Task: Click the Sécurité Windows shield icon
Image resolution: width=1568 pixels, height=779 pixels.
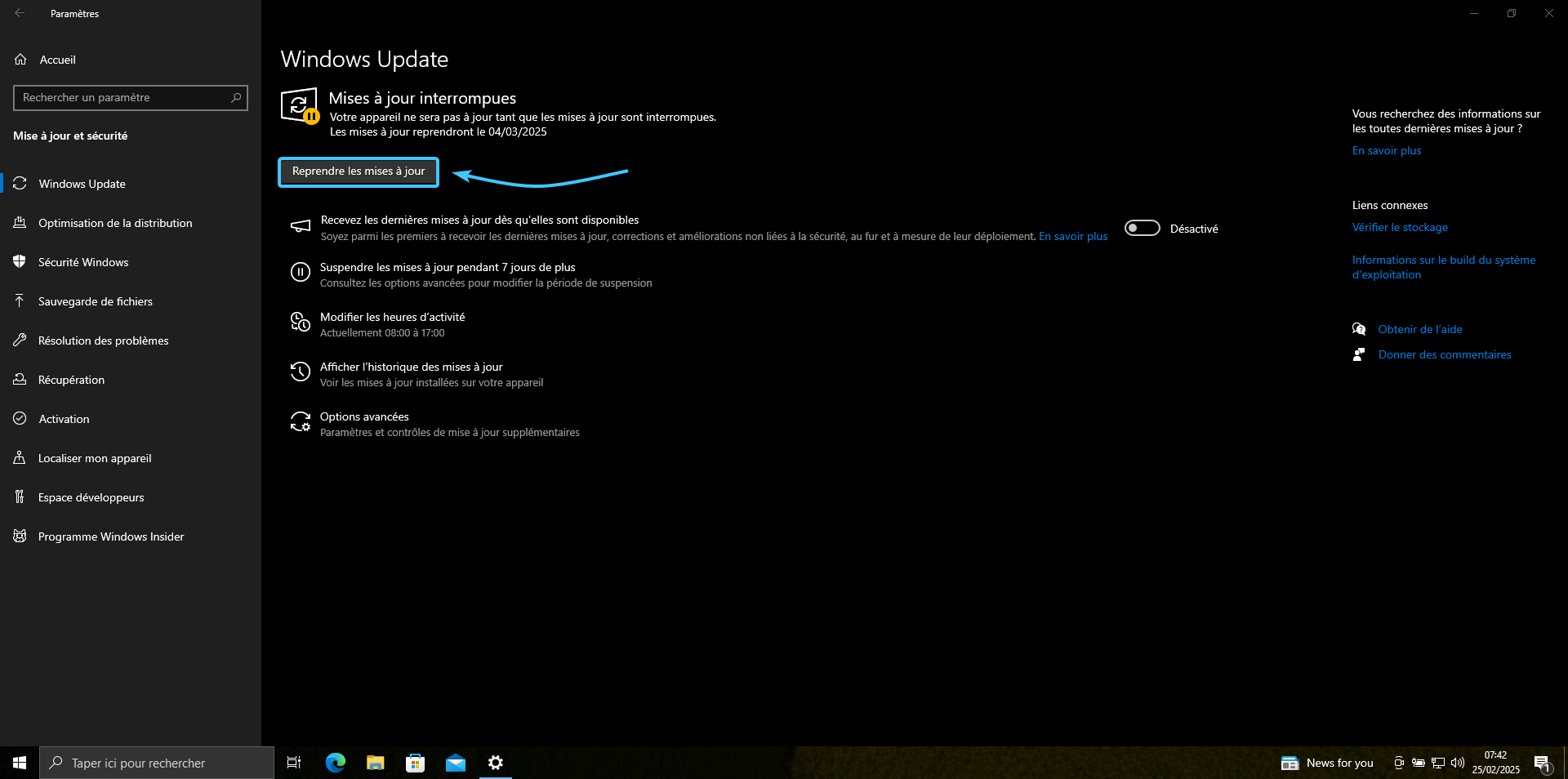Action: pyautogui.click(x=20, y=262)
